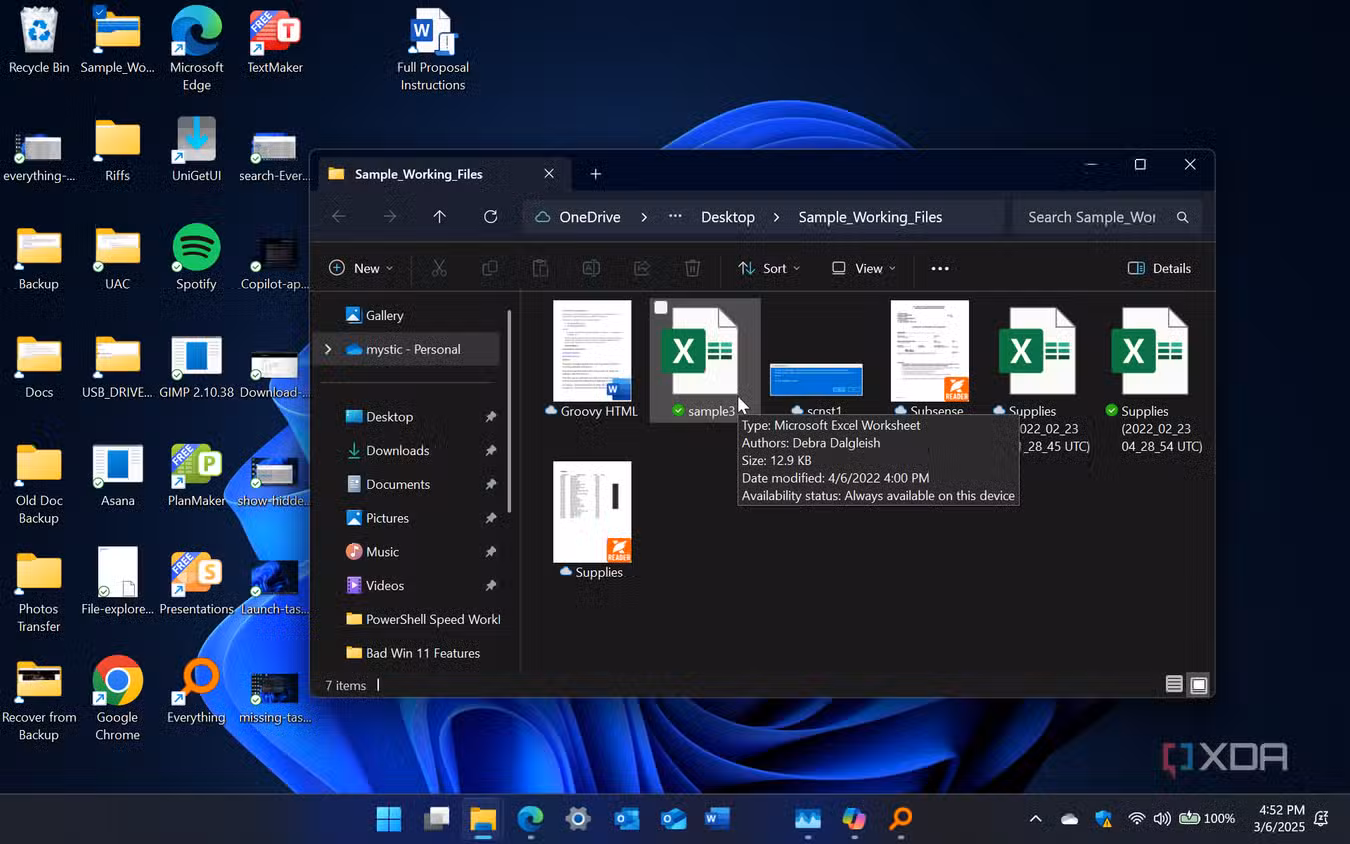Create a new item with the New button
The image size is (1350, 844).
tap(360, 268)
